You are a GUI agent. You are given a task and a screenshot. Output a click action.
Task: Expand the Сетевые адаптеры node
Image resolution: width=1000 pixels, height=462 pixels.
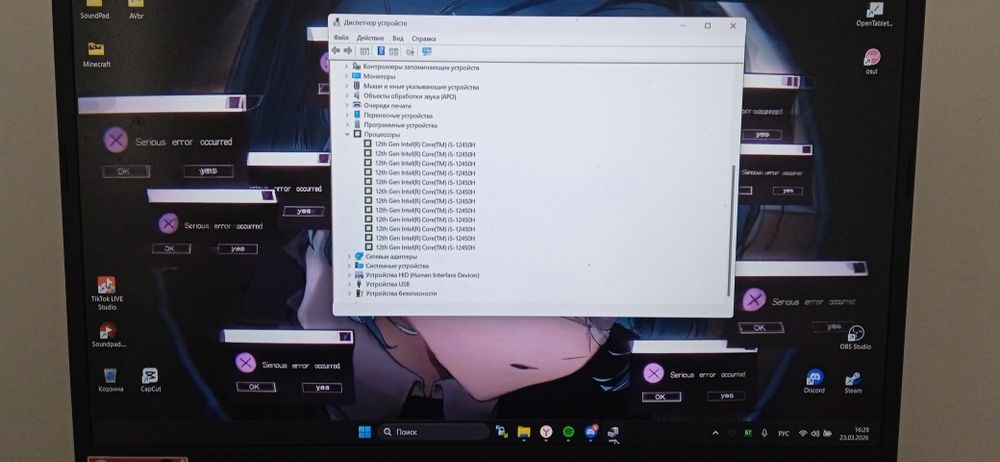[348, 256]
